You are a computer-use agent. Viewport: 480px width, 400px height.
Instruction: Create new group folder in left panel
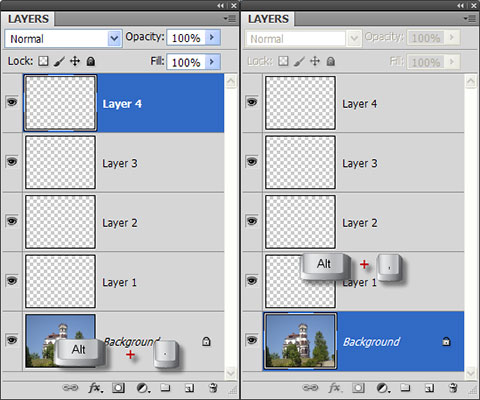click(165, 388)
